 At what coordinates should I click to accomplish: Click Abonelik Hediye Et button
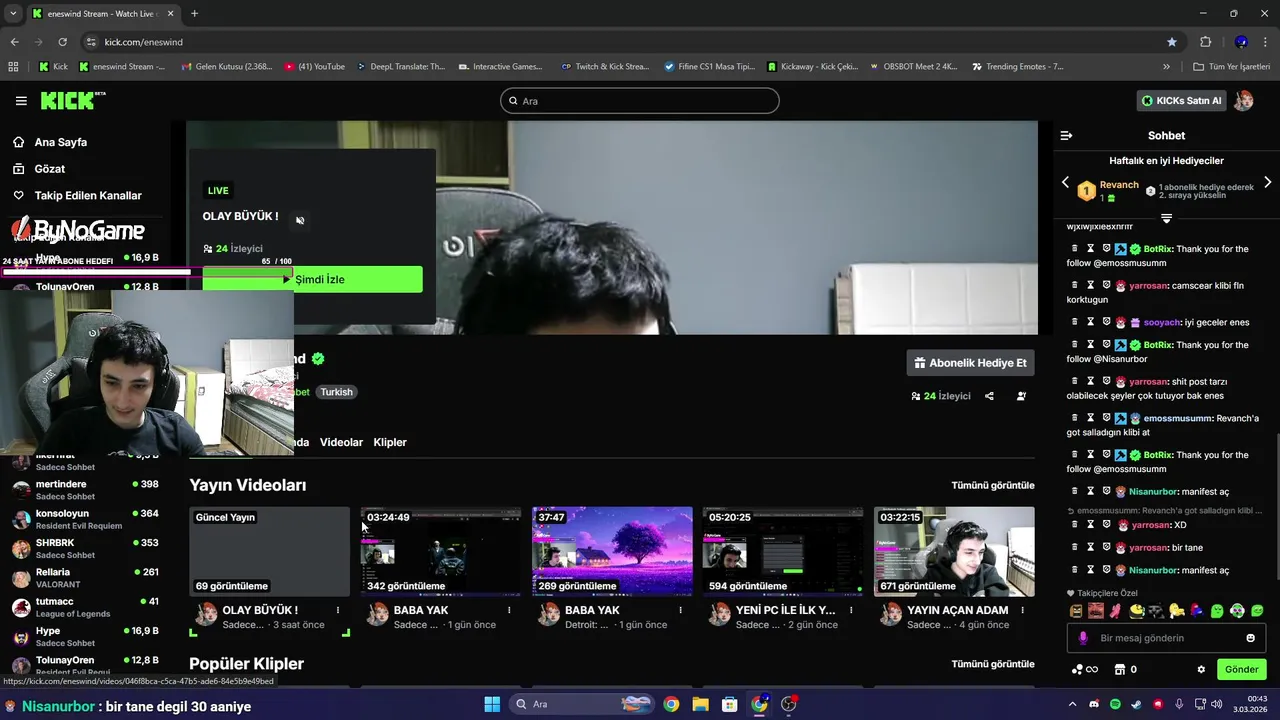click(x=970, y=363)
